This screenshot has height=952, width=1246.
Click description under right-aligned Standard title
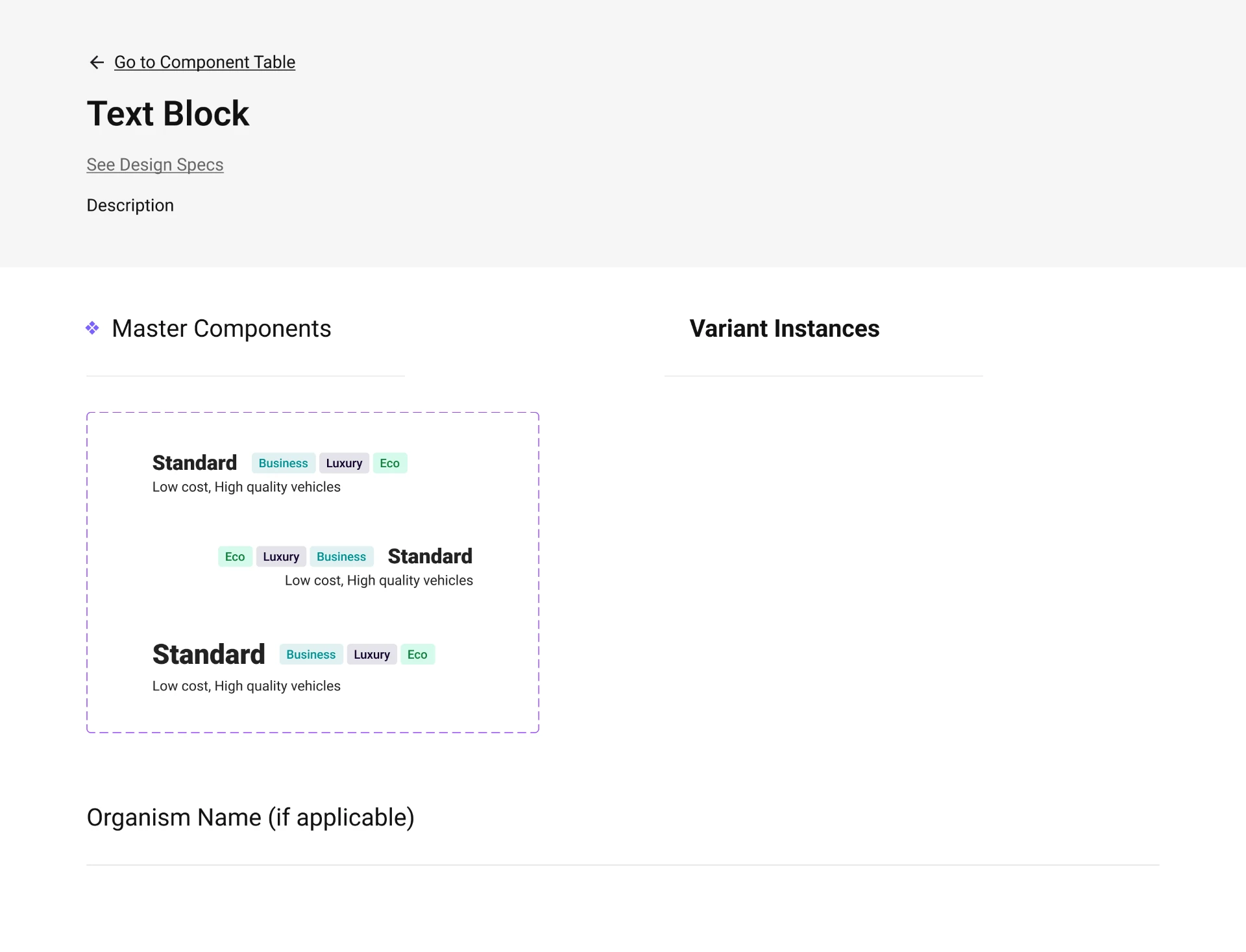point(379,581)
